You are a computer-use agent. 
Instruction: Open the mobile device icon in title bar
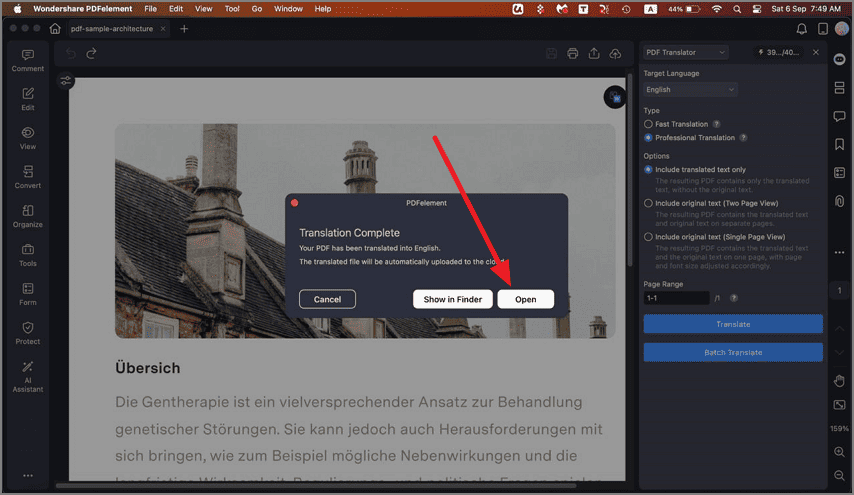[x=823, y=29]
